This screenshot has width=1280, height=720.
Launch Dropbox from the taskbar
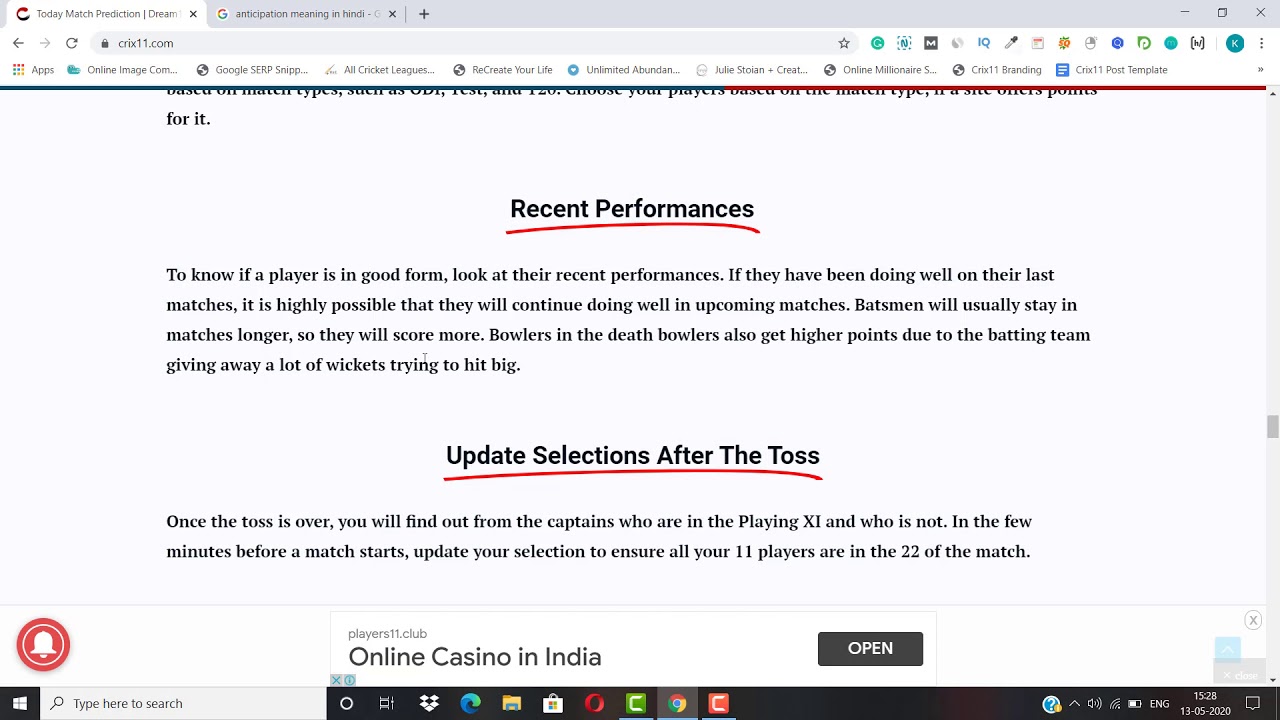[x=429, y=704]
